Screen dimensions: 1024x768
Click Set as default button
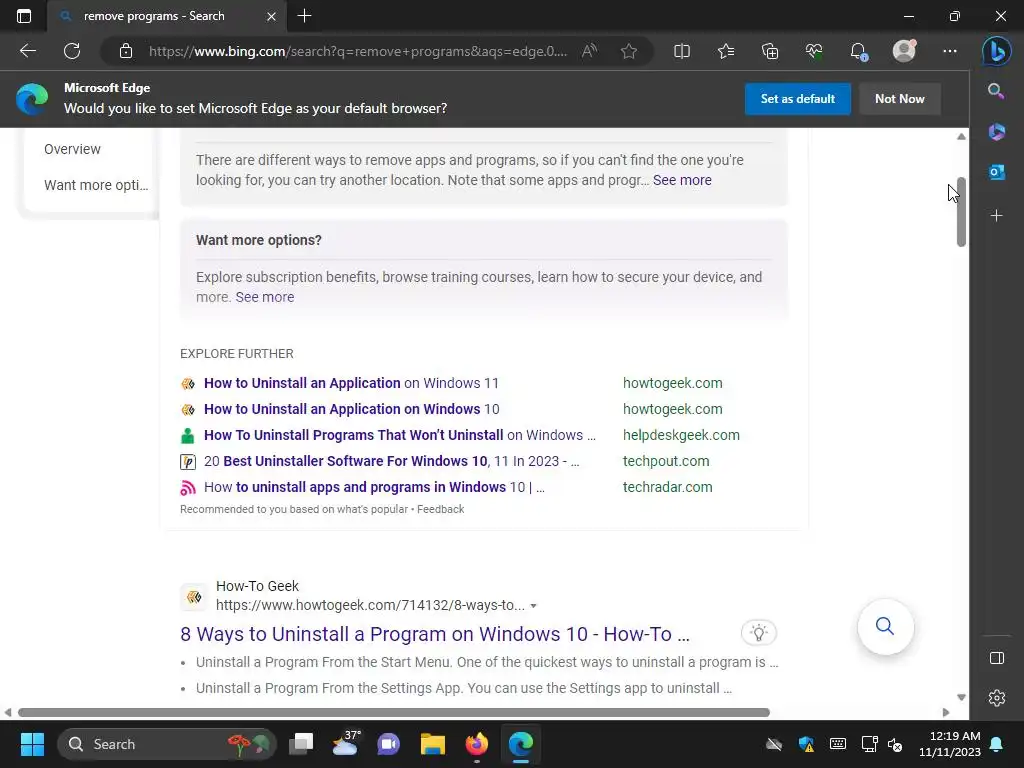coord(797,99)
